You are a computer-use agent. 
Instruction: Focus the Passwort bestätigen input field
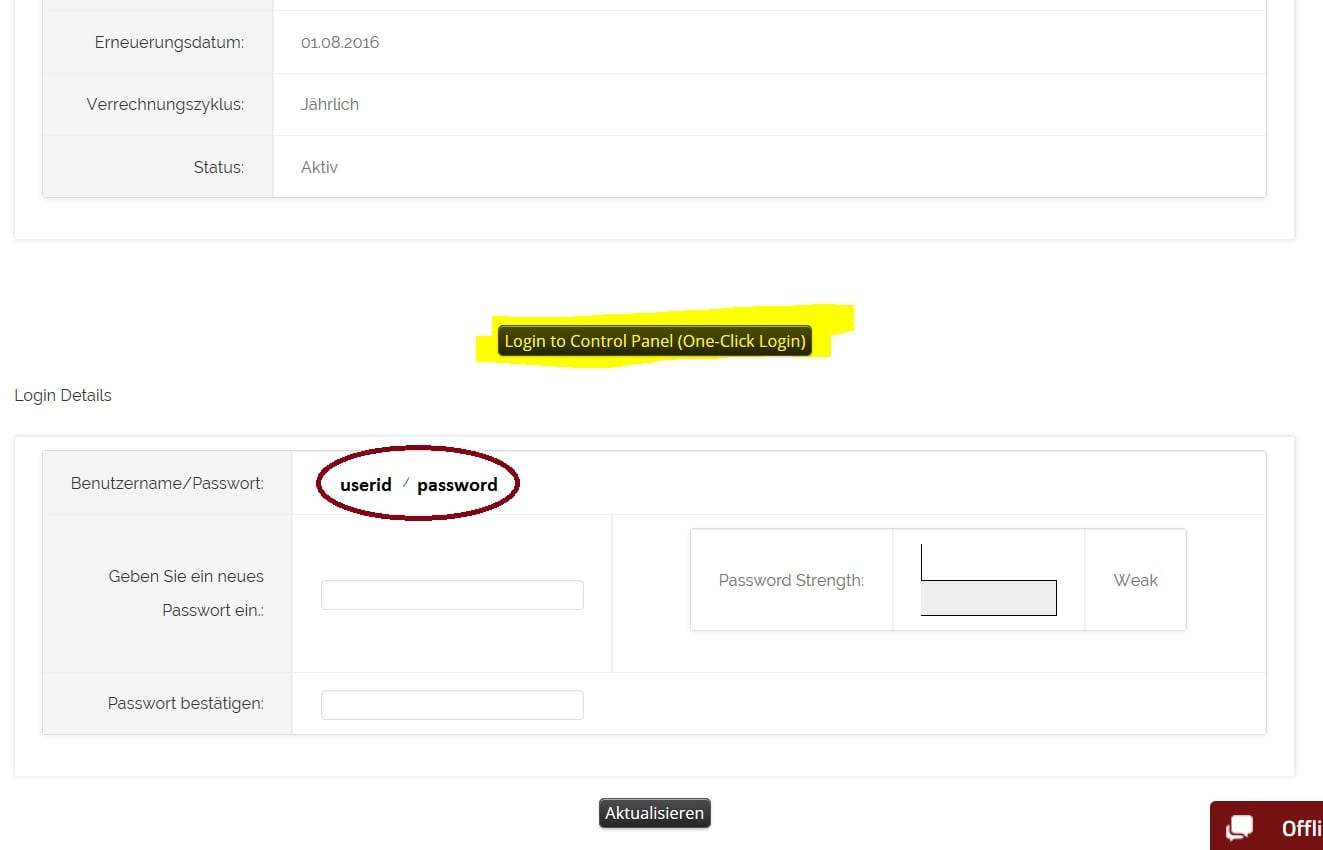coord(452,704)
